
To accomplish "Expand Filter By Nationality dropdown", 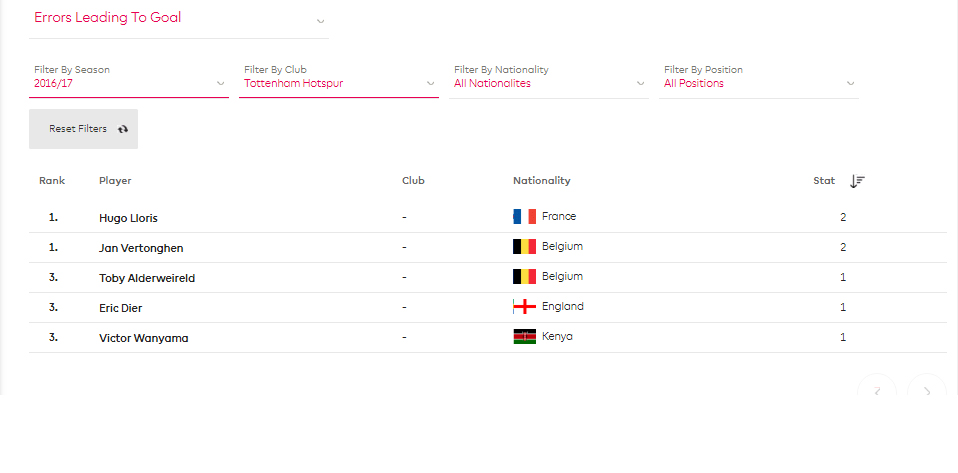I will pos(549,78).
